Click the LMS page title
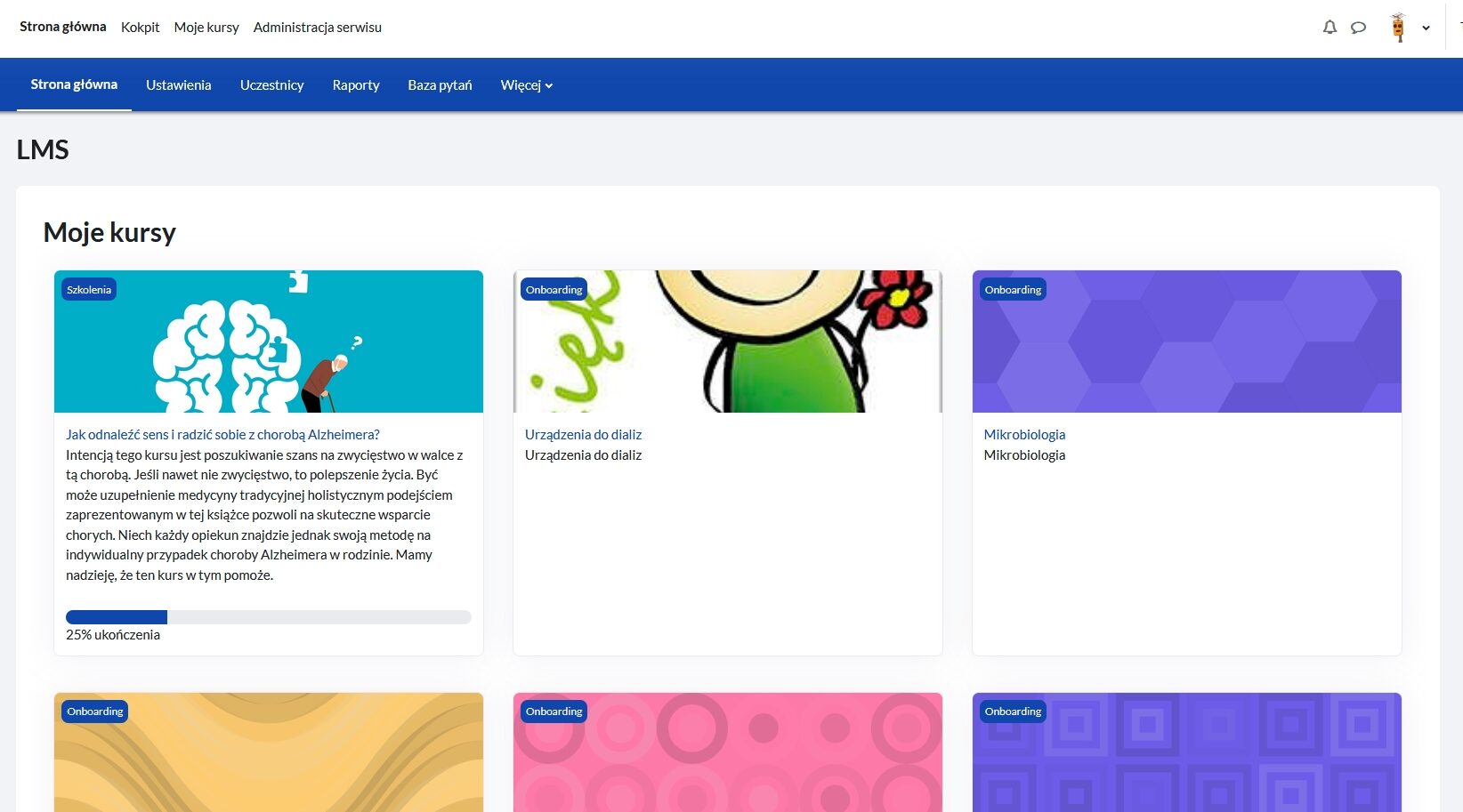The width and height of the screenshot is (1463, 812). 43,149
